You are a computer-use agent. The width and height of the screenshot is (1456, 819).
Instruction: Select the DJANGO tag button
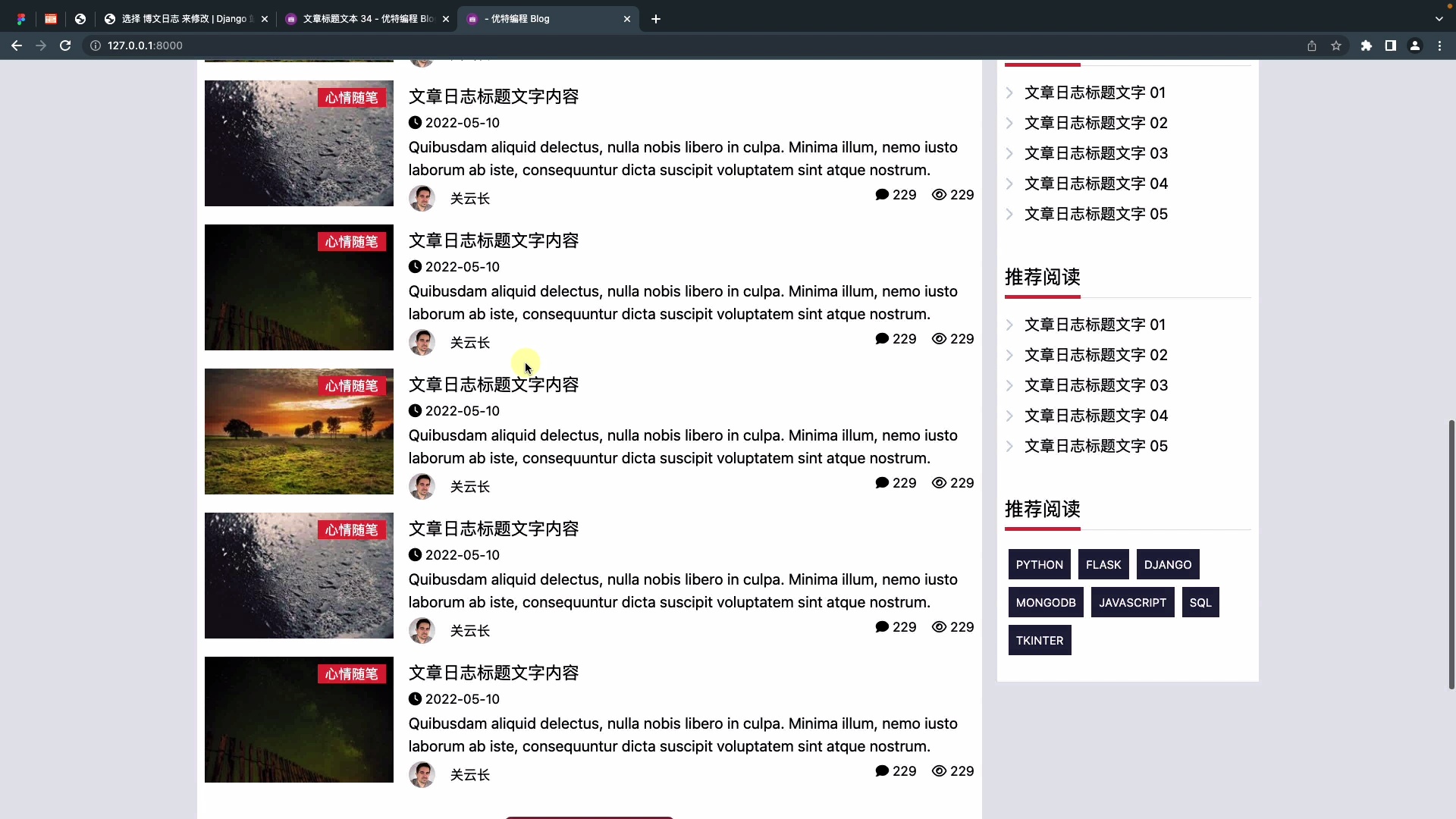1167,564
